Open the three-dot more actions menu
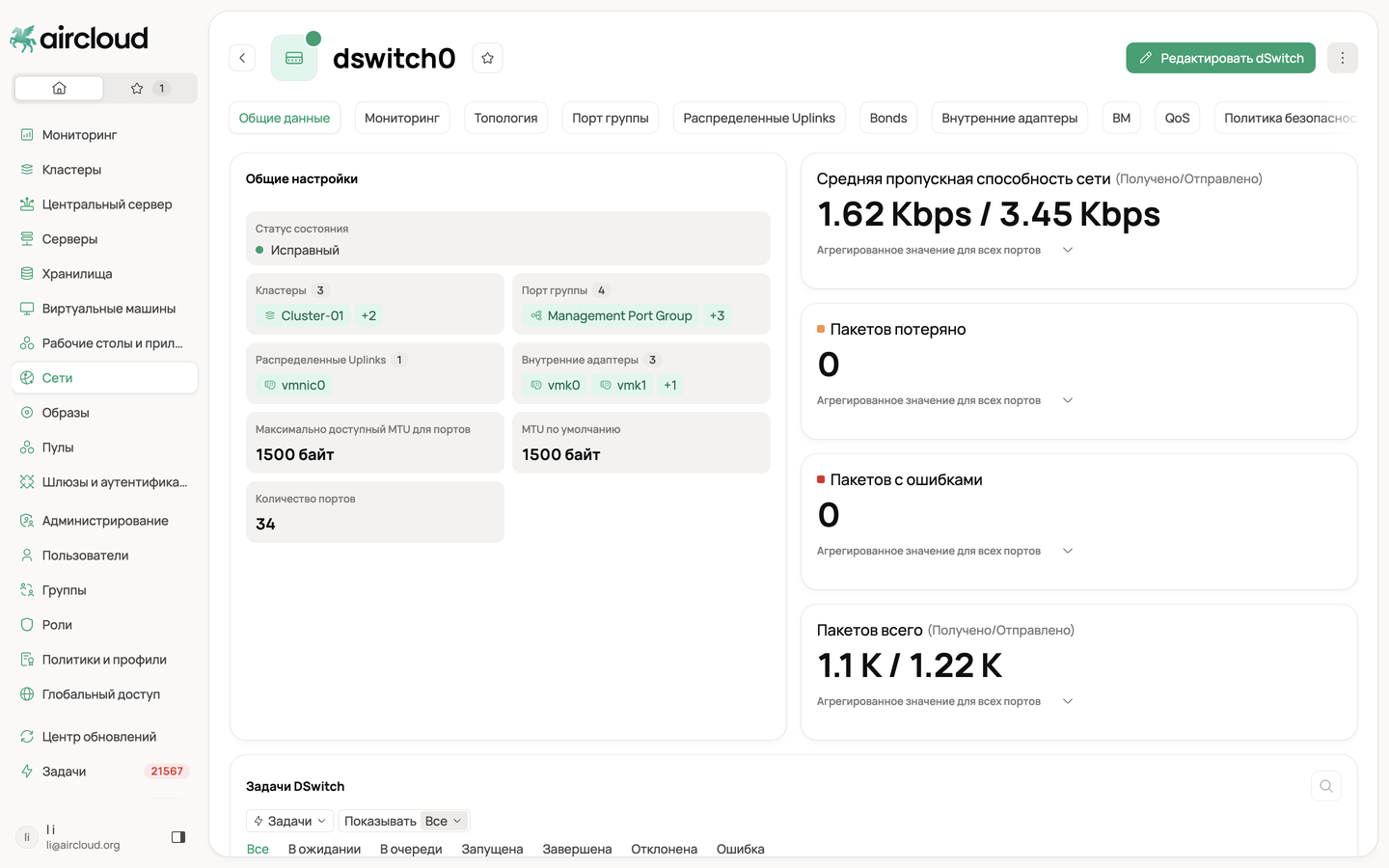This screenshot has height=868, width=1389. [x=1342, y=58]
